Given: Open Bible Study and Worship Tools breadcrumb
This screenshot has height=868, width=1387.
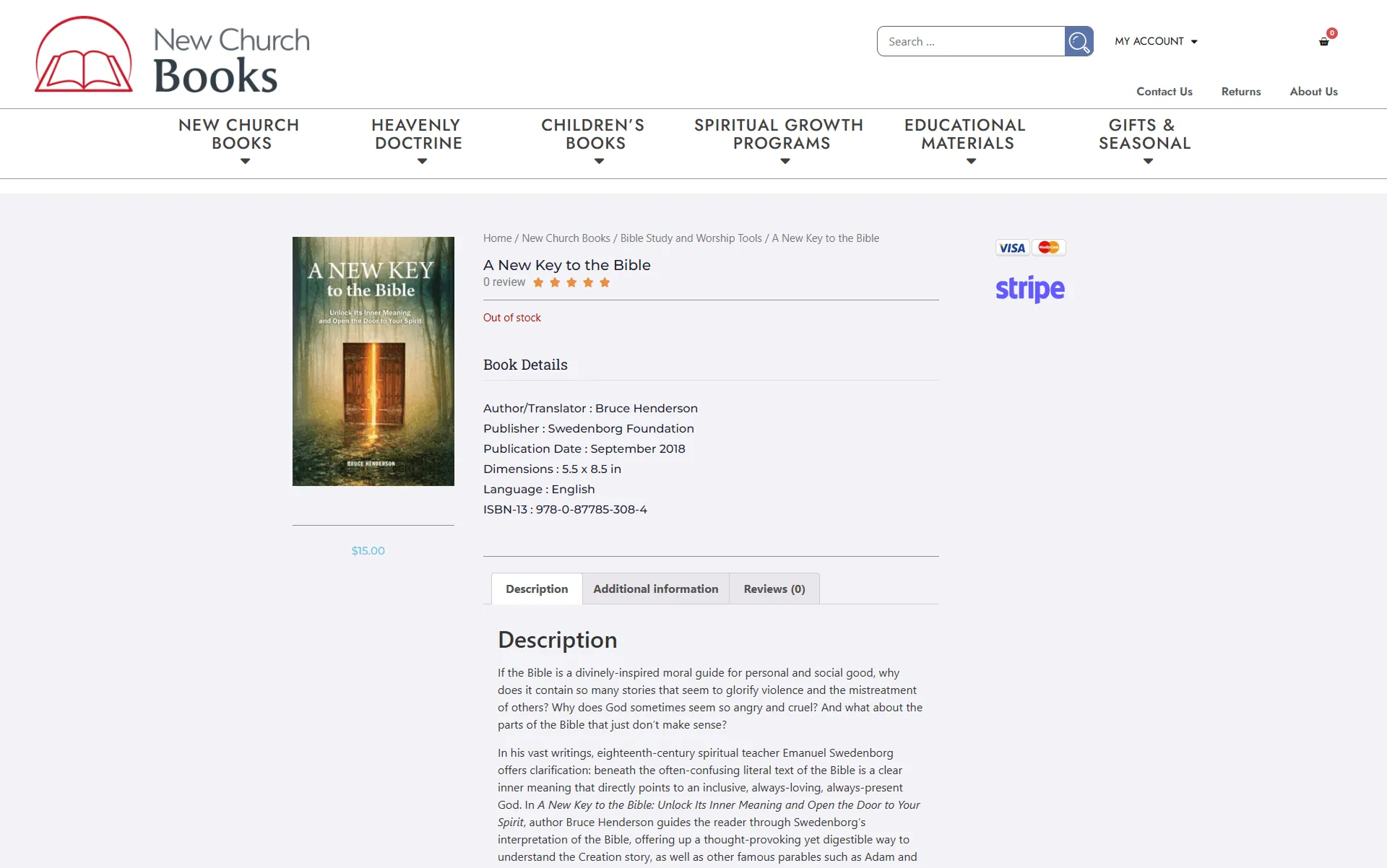Looking at the screenshot, I should tap(691, 238).
